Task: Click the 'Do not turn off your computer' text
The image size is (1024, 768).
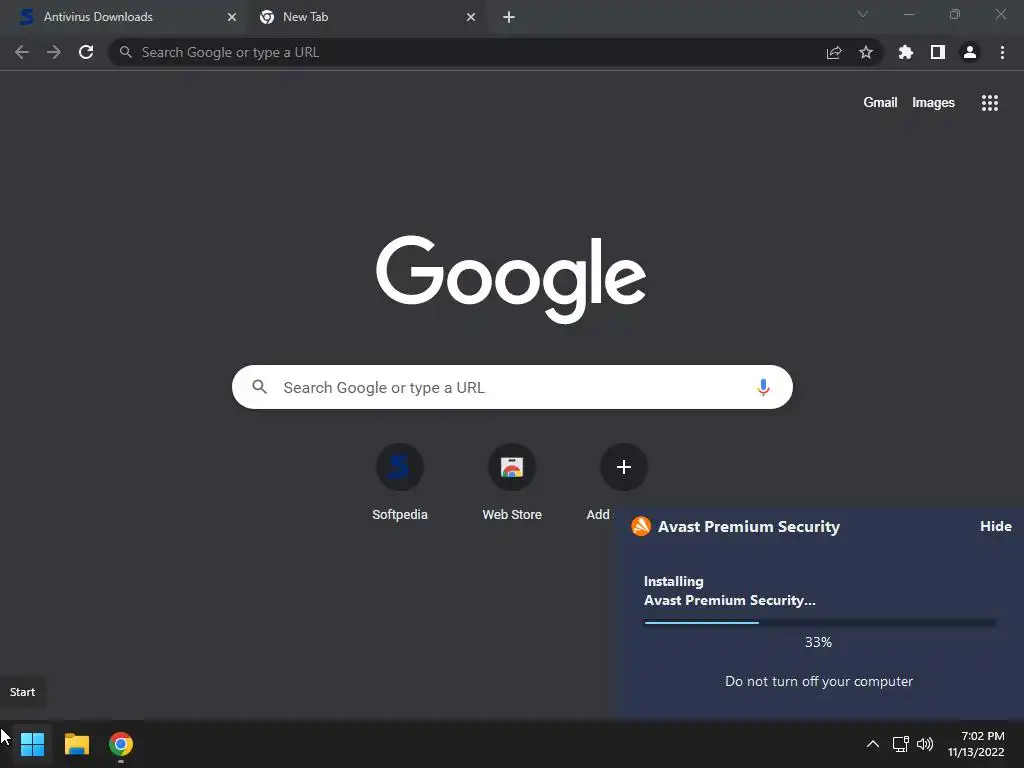Action: (819, 681)
